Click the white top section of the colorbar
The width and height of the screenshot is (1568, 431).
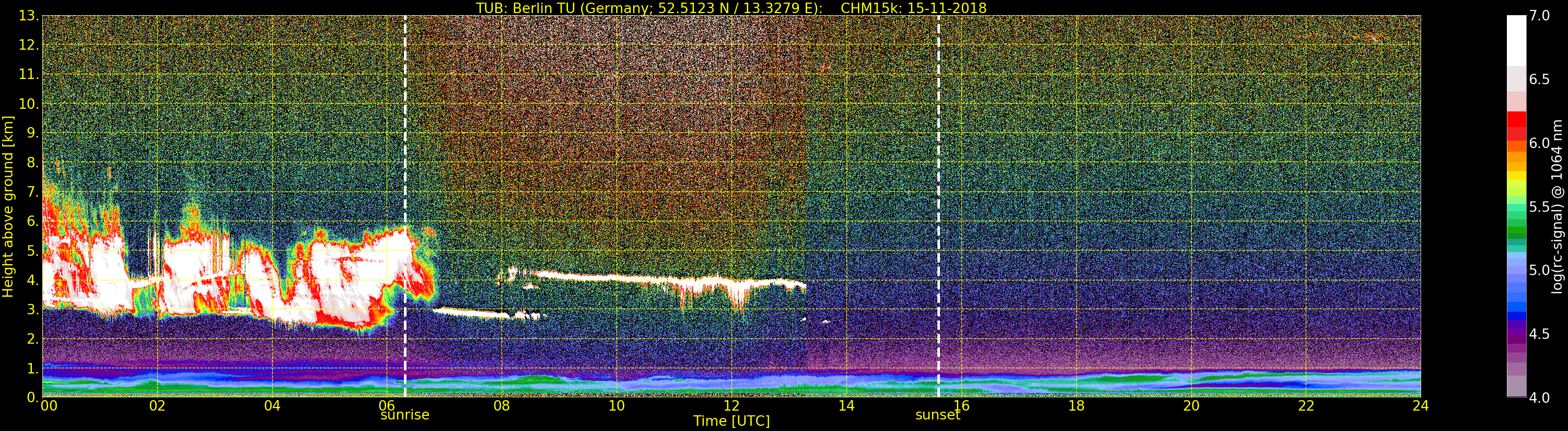pos(1516,40)
